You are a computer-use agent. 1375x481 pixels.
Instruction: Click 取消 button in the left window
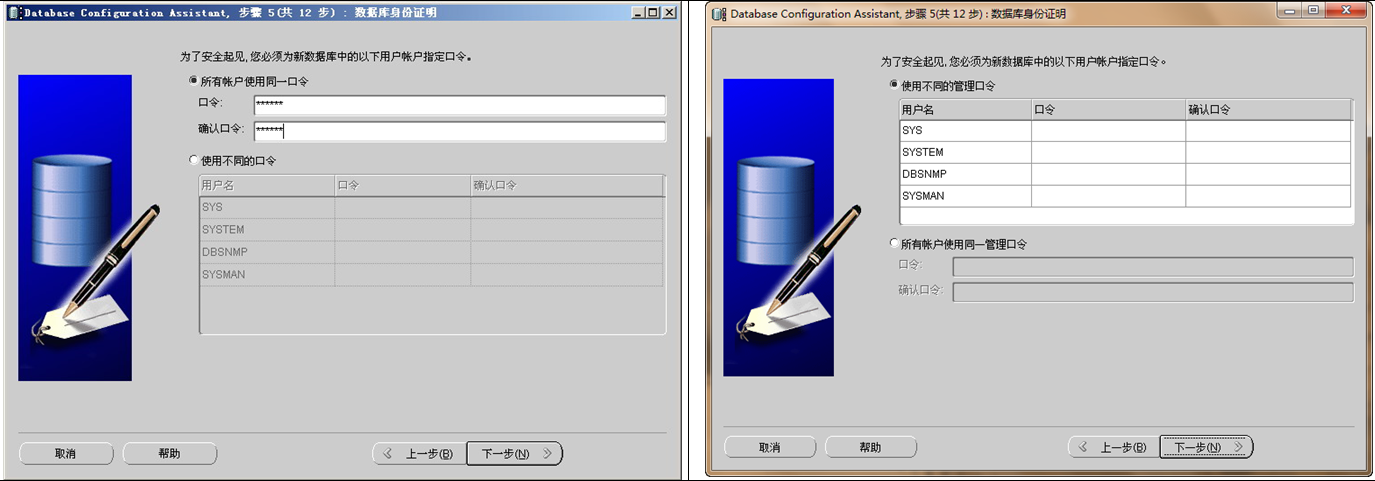click(x=66, y=454)
